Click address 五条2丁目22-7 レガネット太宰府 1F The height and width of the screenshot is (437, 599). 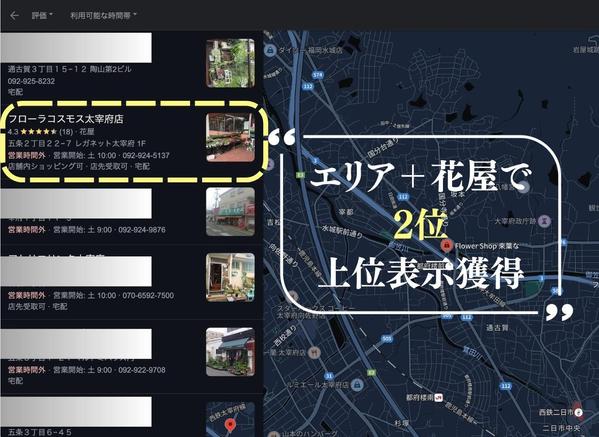(x=77, y=144)
